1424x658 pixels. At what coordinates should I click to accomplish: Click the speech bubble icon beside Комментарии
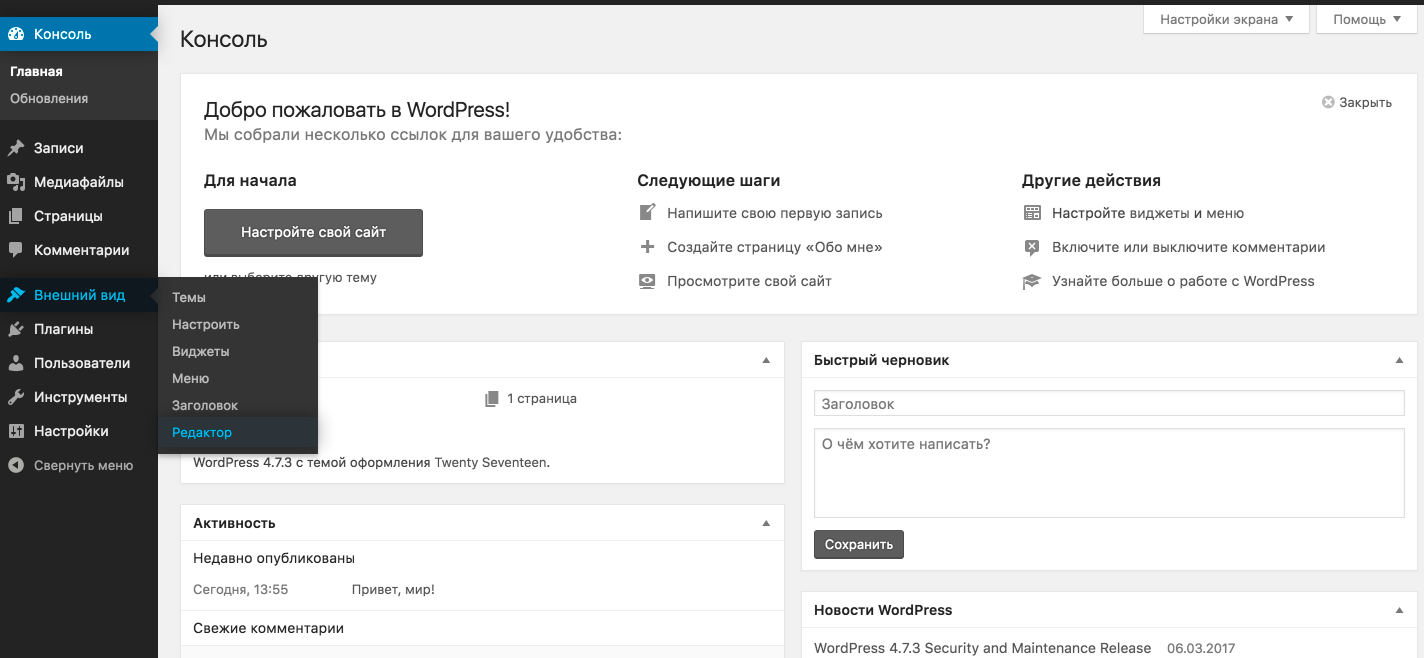click(16, 250)
